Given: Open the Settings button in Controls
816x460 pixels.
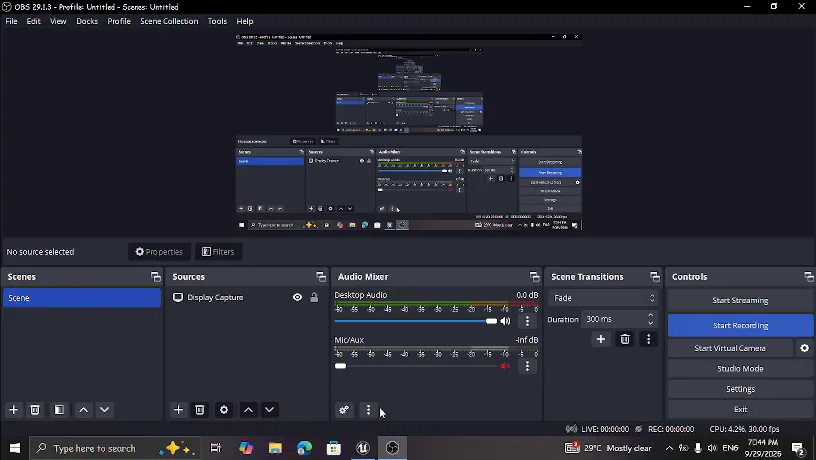Looking at the screenshot, I should click(x=740, y=389).
